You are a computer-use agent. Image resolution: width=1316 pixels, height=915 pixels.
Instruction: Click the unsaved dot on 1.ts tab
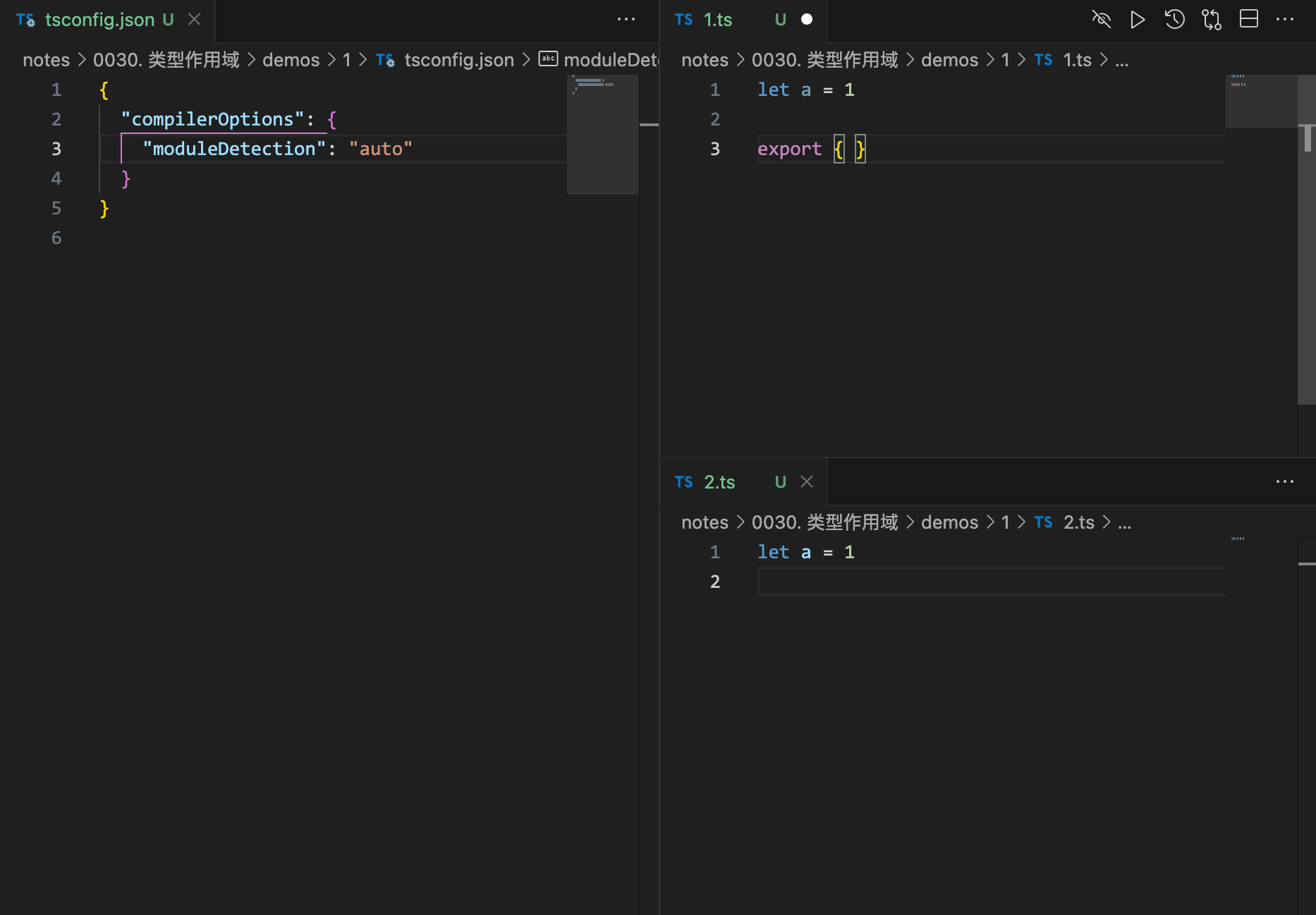pyautogui.click(x=807, y=20)
